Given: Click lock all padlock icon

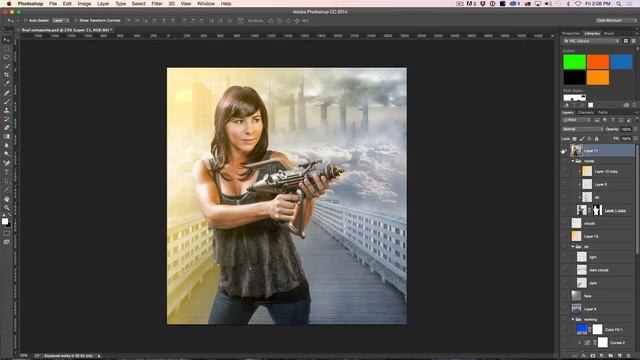Looking at the screenshot, I should pos(596,139).
